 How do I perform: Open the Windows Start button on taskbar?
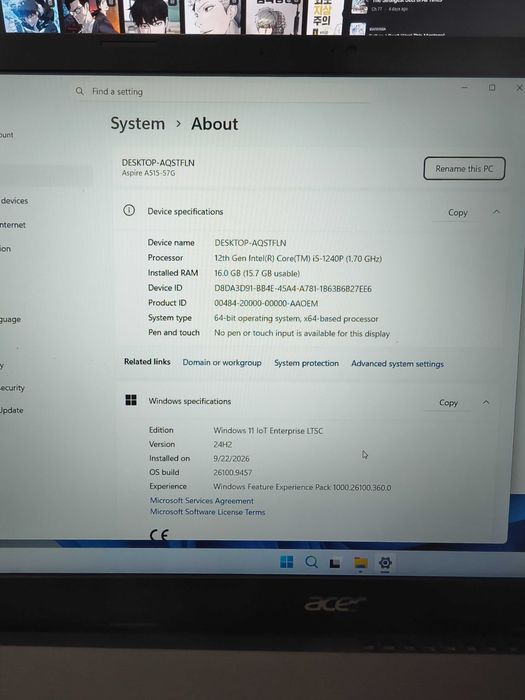(287, 562)
